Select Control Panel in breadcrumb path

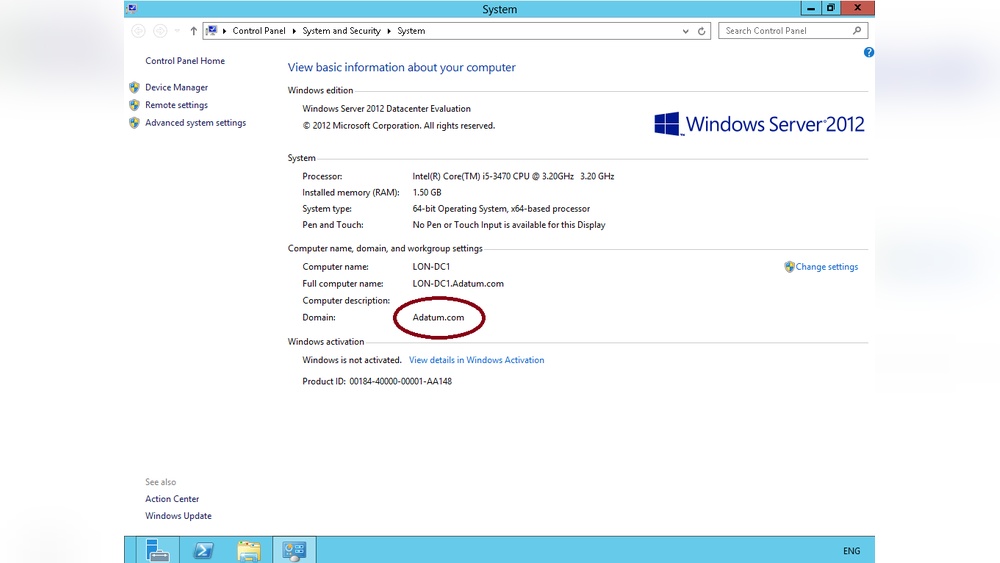coord(258,31)
